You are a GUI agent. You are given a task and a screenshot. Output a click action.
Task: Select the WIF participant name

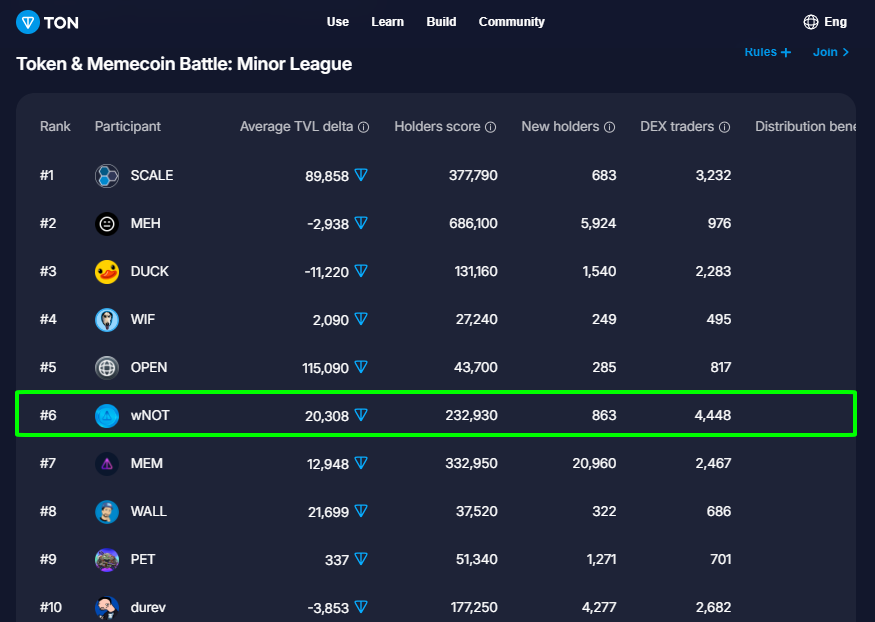click(x=143, y=320)
